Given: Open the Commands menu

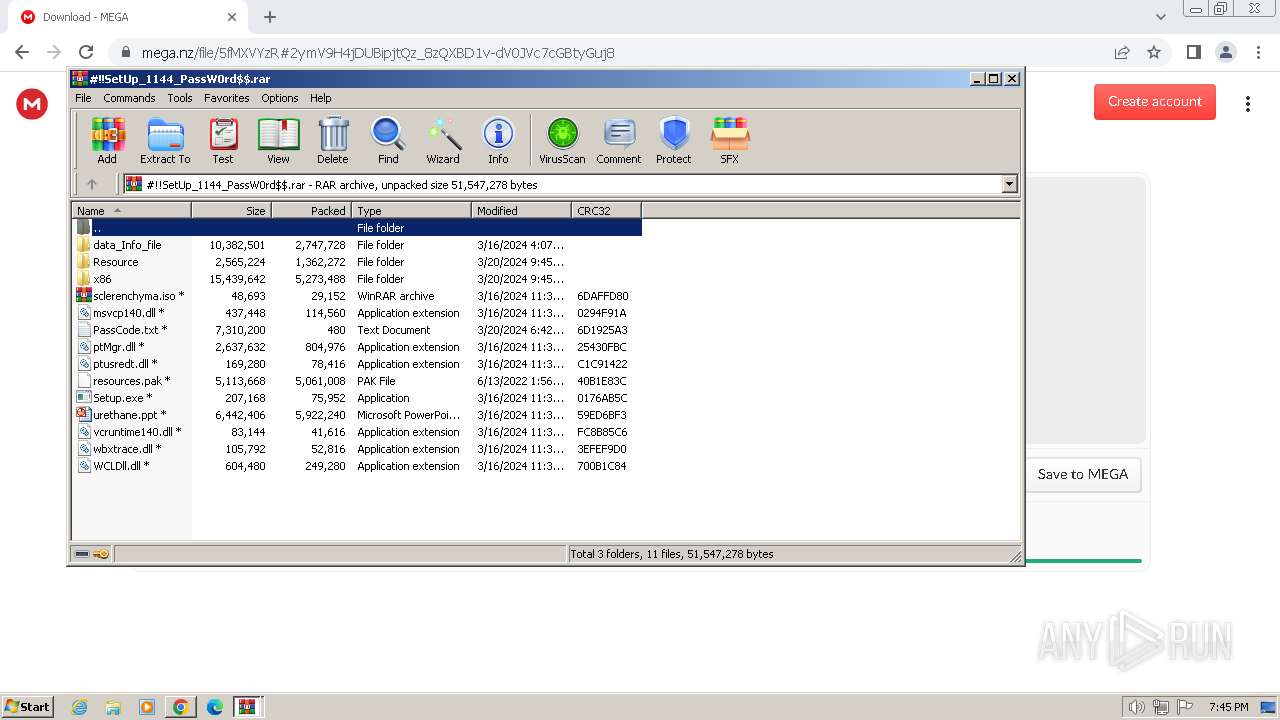Looking at the screenshot, I should click(129, 98).
